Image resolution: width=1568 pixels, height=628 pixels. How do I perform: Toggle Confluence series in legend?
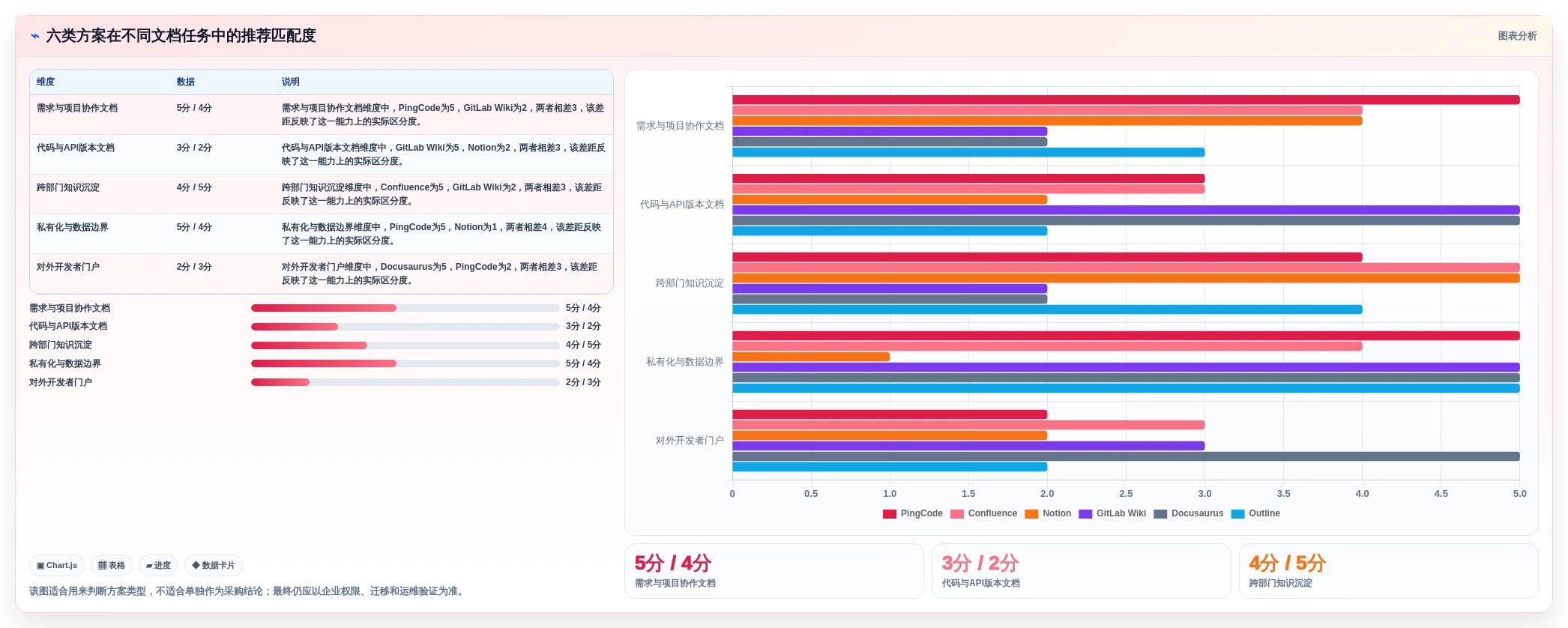(x=983, y=514)
